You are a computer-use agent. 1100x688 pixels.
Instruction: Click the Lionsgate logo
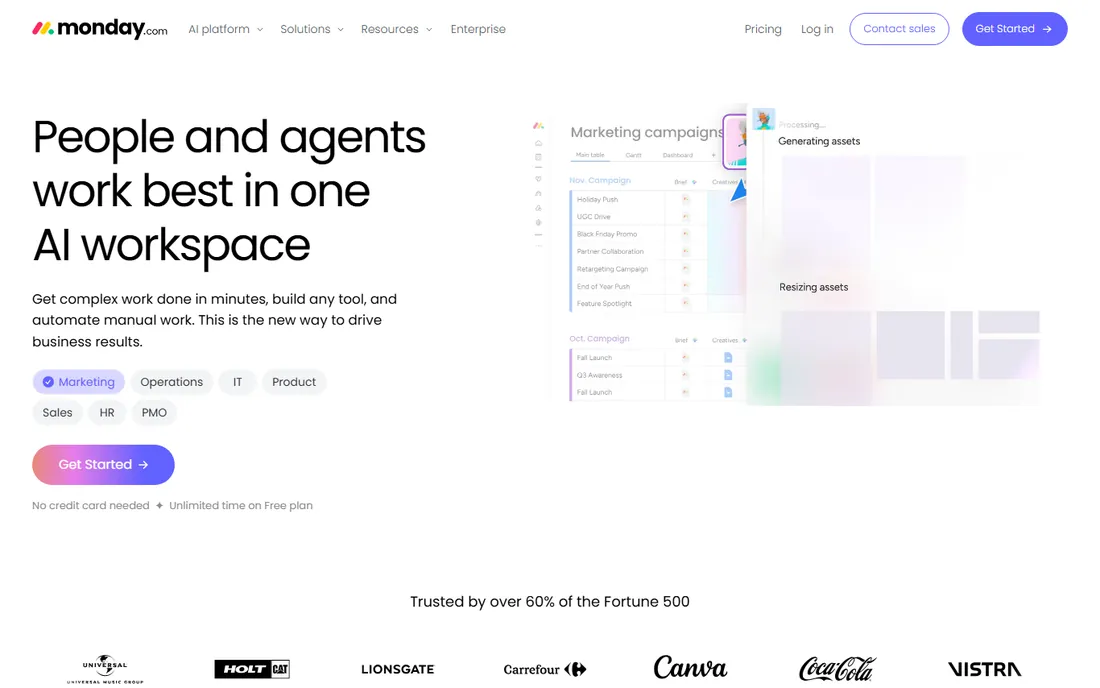click(398, 669)
